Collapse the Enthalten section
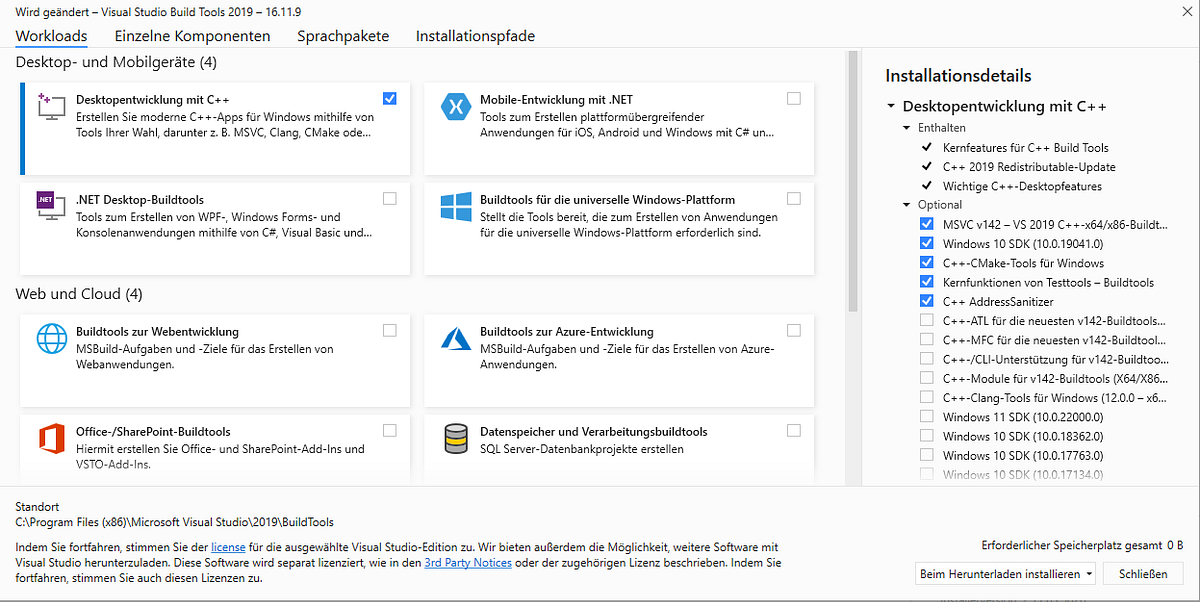Image resolution: width=1200 pixels, height=602 pixels. 907,128
